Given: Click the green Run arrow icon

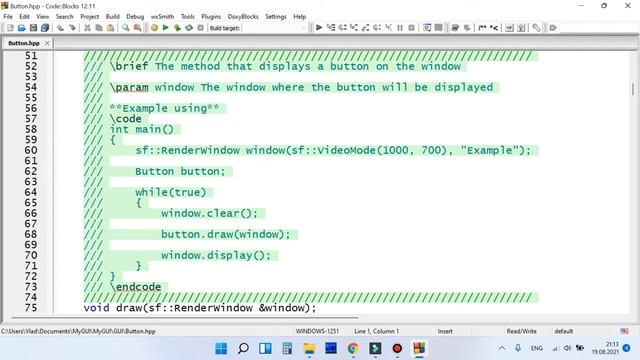Looking at the screenshot, I should 166,28.
